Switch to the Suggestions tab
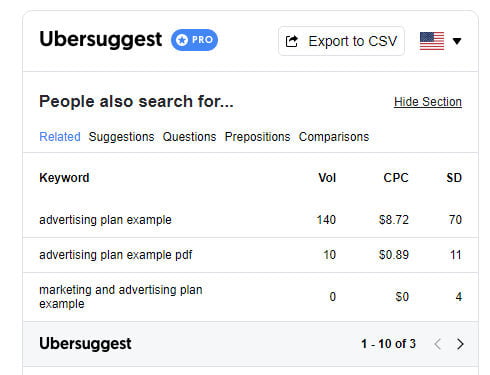Viewport: 490px width, 375px height. tap(121, 137)
